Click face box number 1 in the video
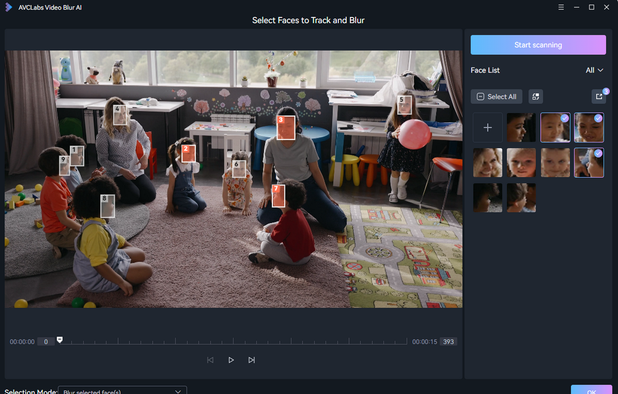 [77, 156]
